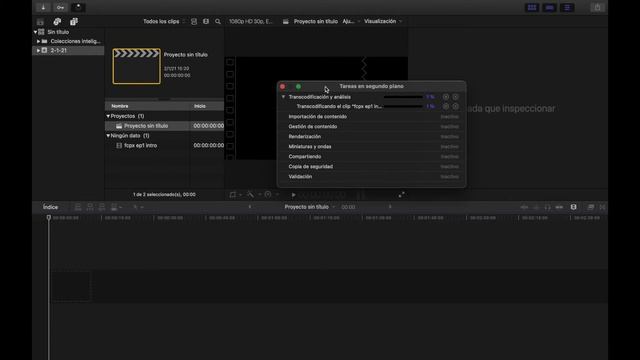Select the Copia de seguridad row
The image size is (640, 360).
tap(371, 167)
